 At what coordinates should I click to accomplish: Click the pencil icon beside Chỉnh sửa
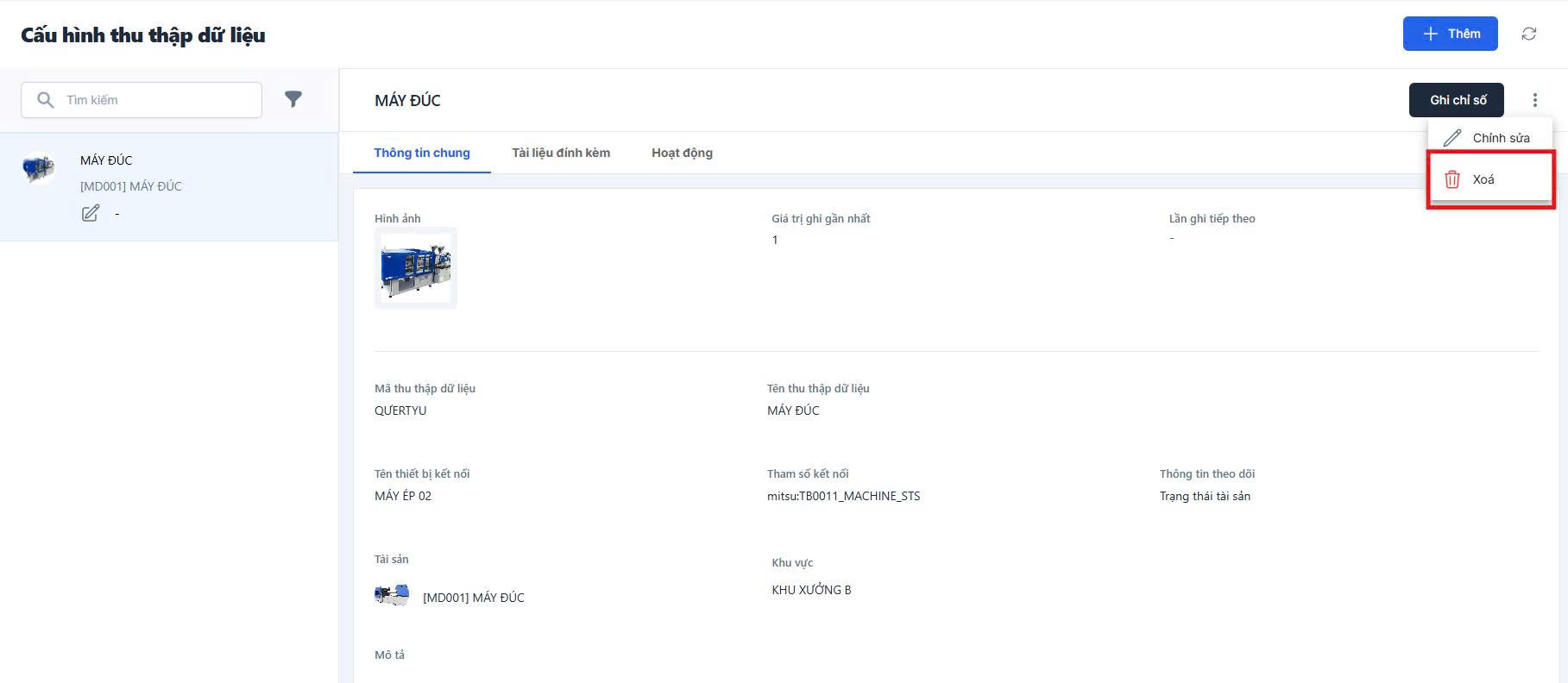[1452, 138]
